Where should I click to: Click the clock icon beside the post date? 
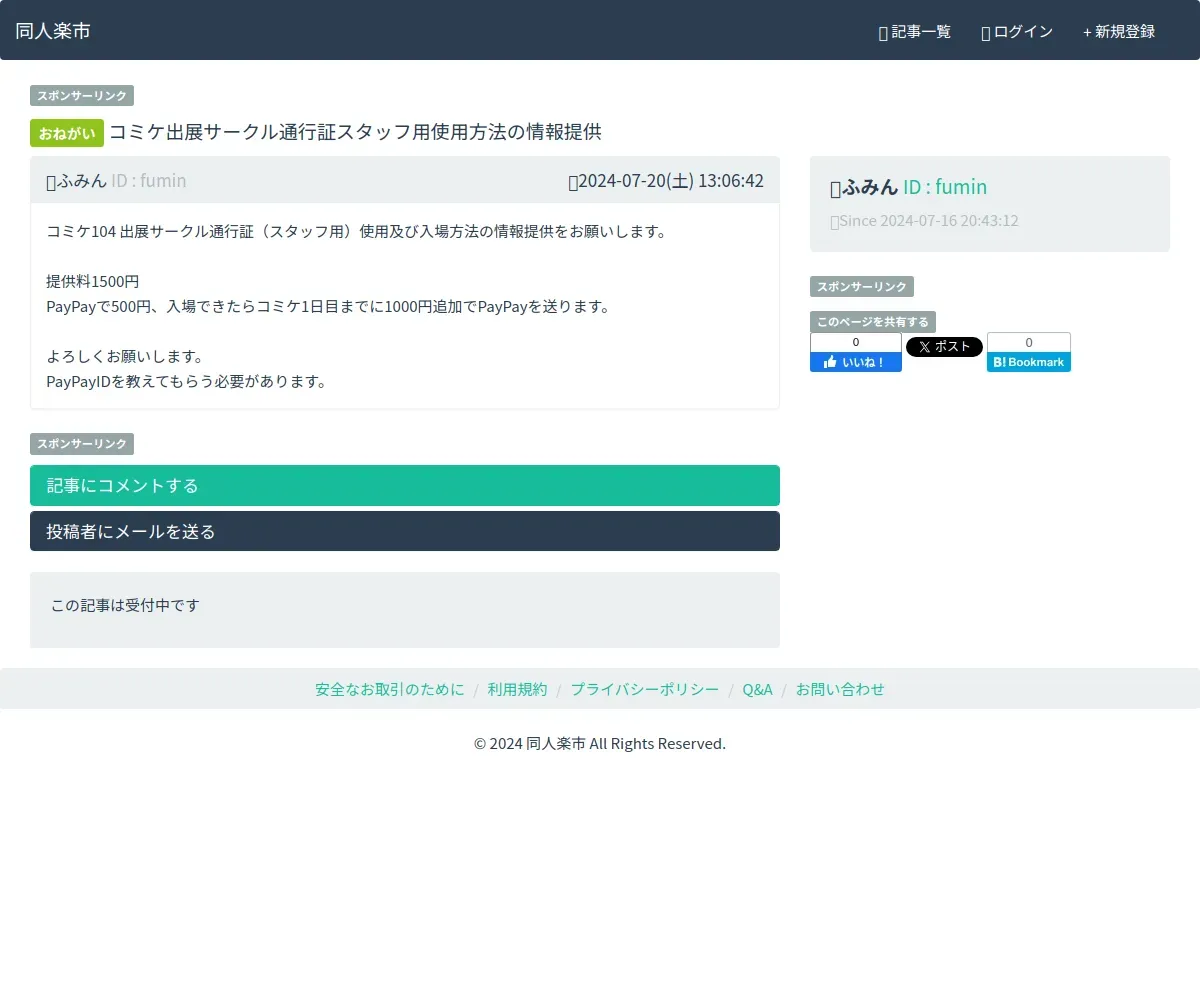click(x=573, y=182)
